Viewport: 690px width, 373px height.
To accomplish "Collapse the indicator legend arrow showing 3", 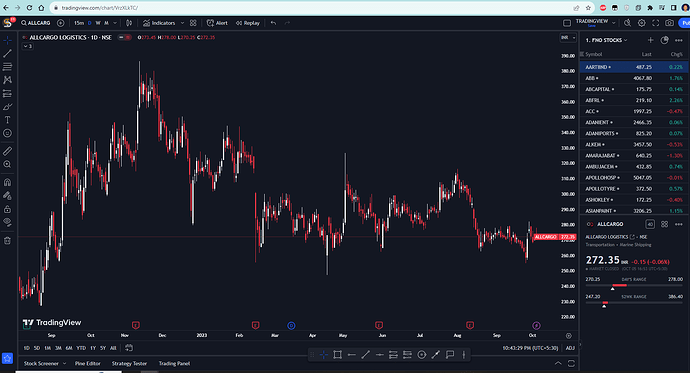I will [x=28, y=46].
